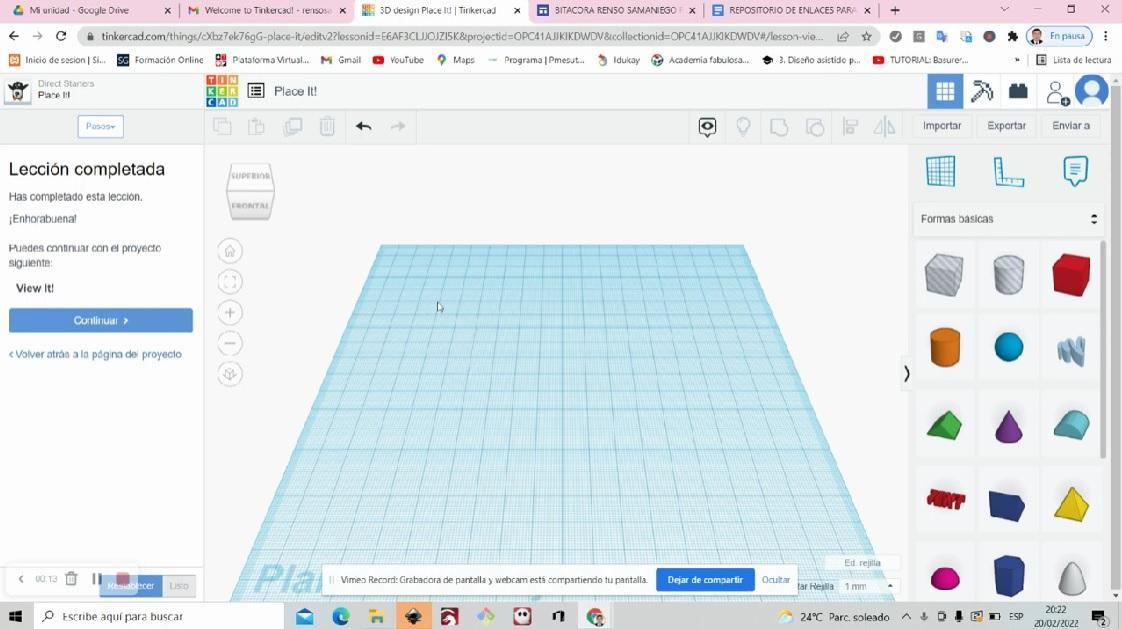Viewport: 1122px width, 629px height.
Task: Switch to 3D design grid view icon
Action: [945, 92]
